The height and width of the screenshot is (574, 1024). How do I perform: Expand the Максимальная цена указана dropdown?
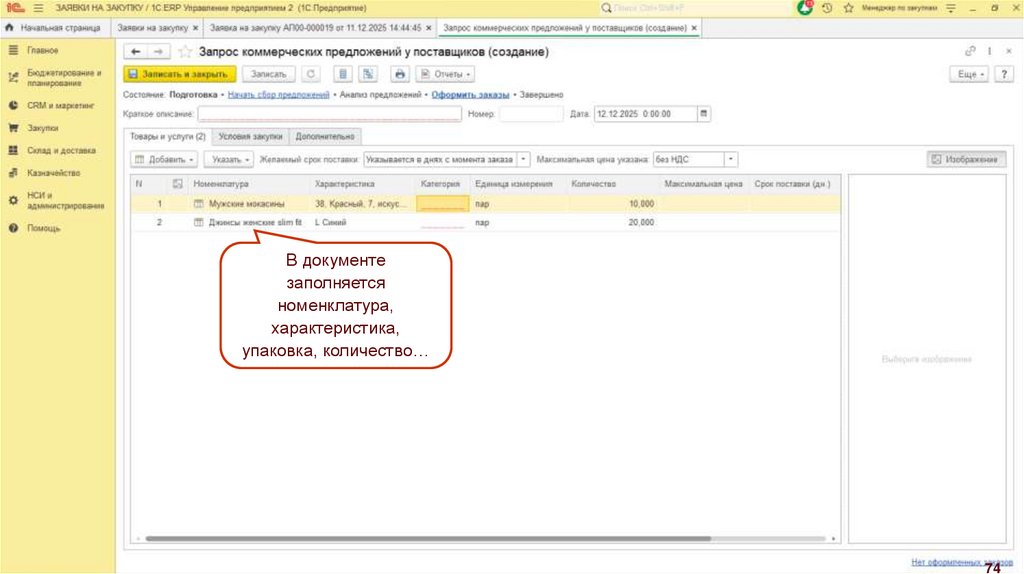pos(731,159)
